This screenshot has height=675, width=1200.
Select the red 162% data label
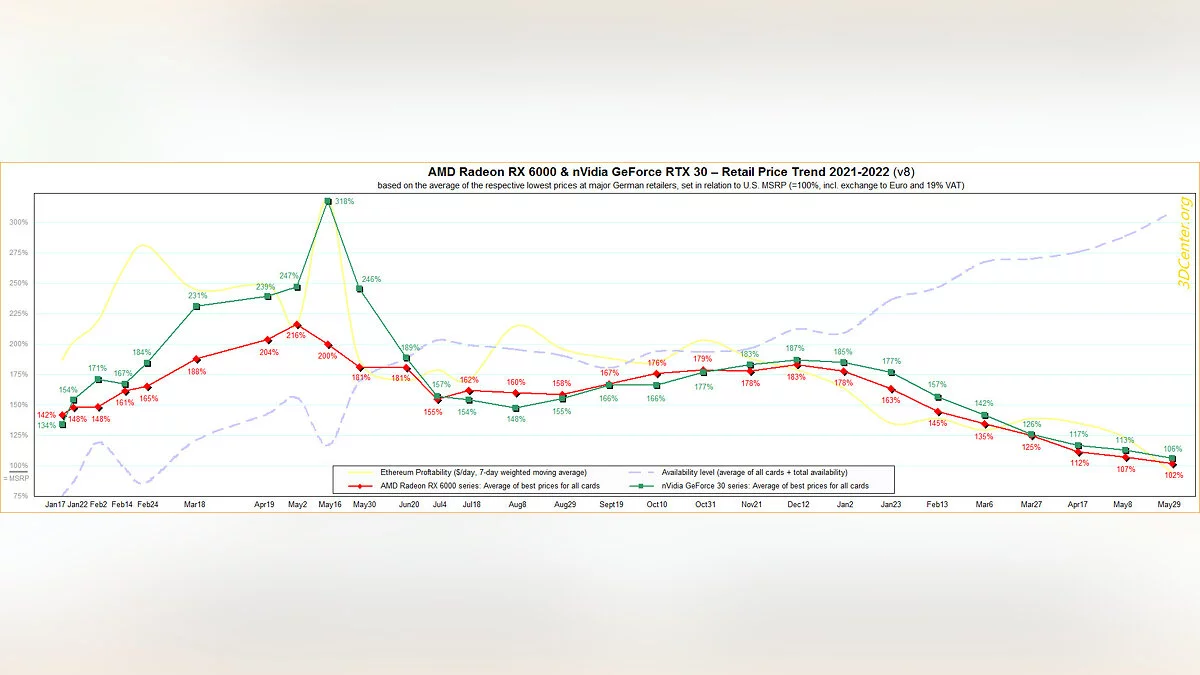(x=471, y=380)
